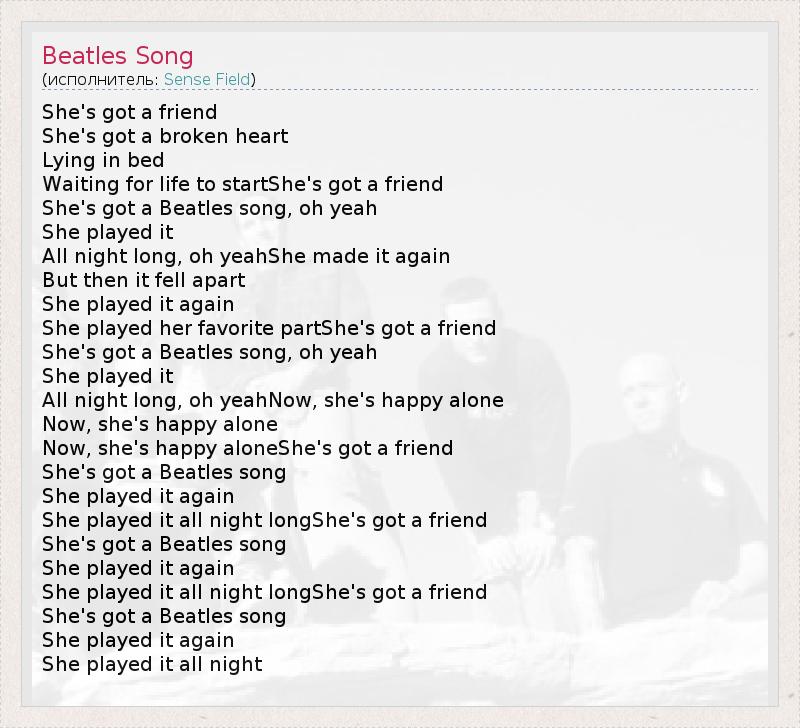Click the line "Now, she's happy aloneShe's got a friend"

247,448
